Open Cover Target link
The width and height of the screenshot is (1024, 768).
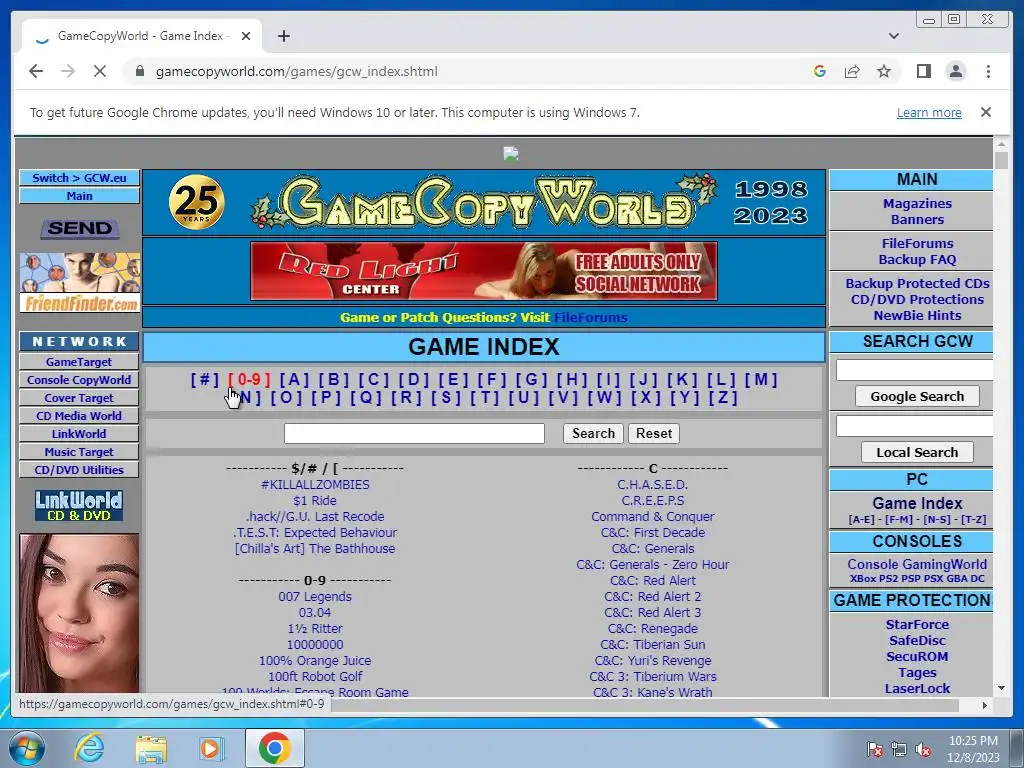(x=79, y=398)
